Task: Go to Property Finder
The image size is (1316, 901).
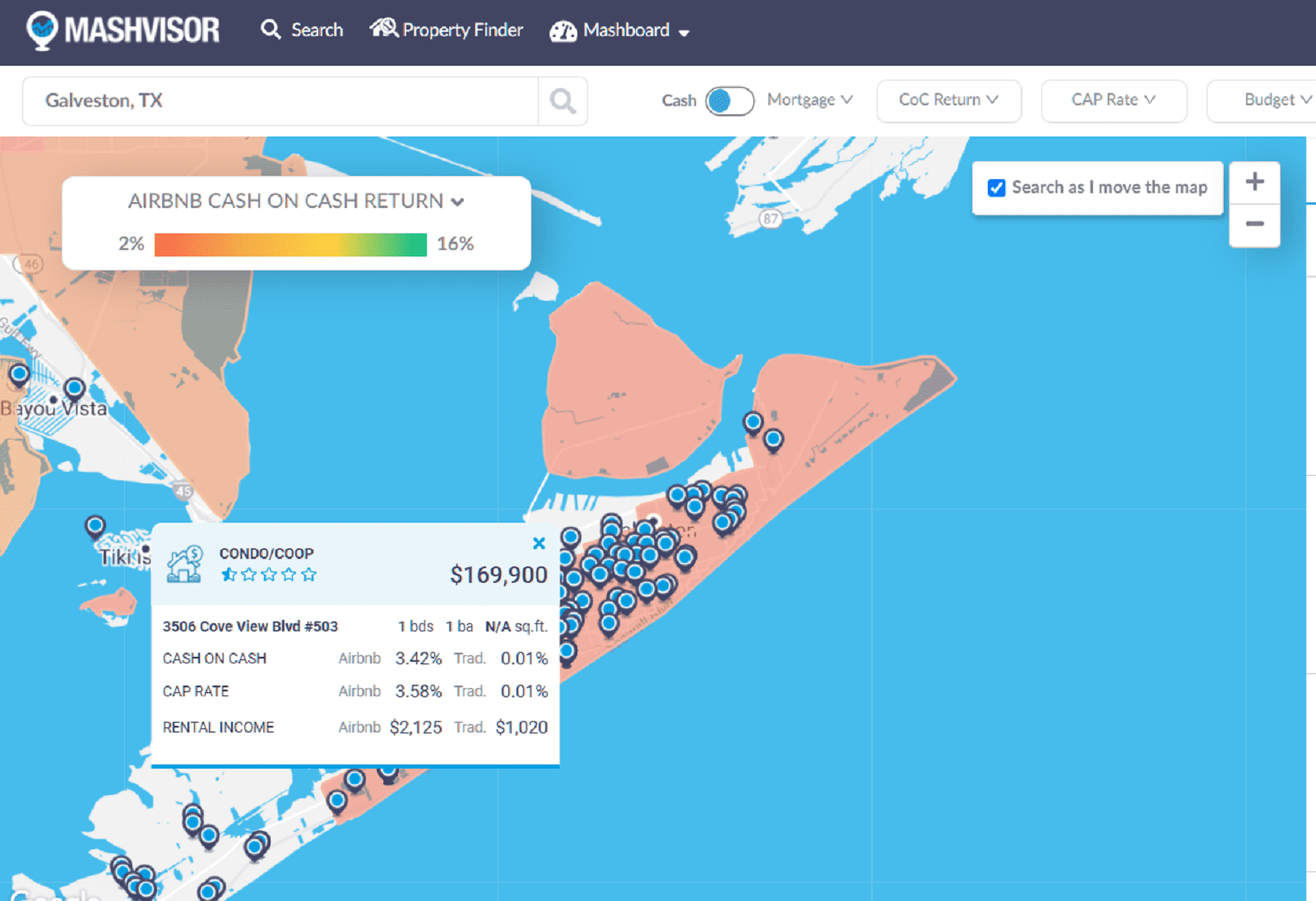Action: tap(447, 30)
